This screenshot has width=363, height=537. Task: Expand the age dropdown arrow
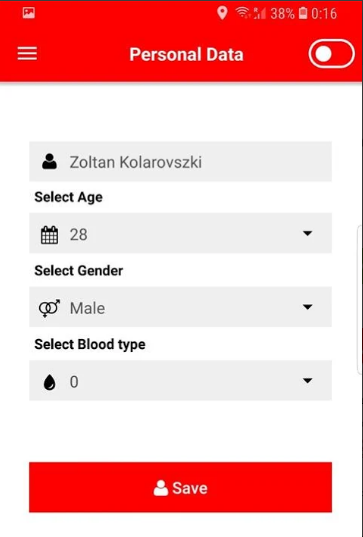pos(308,233)
